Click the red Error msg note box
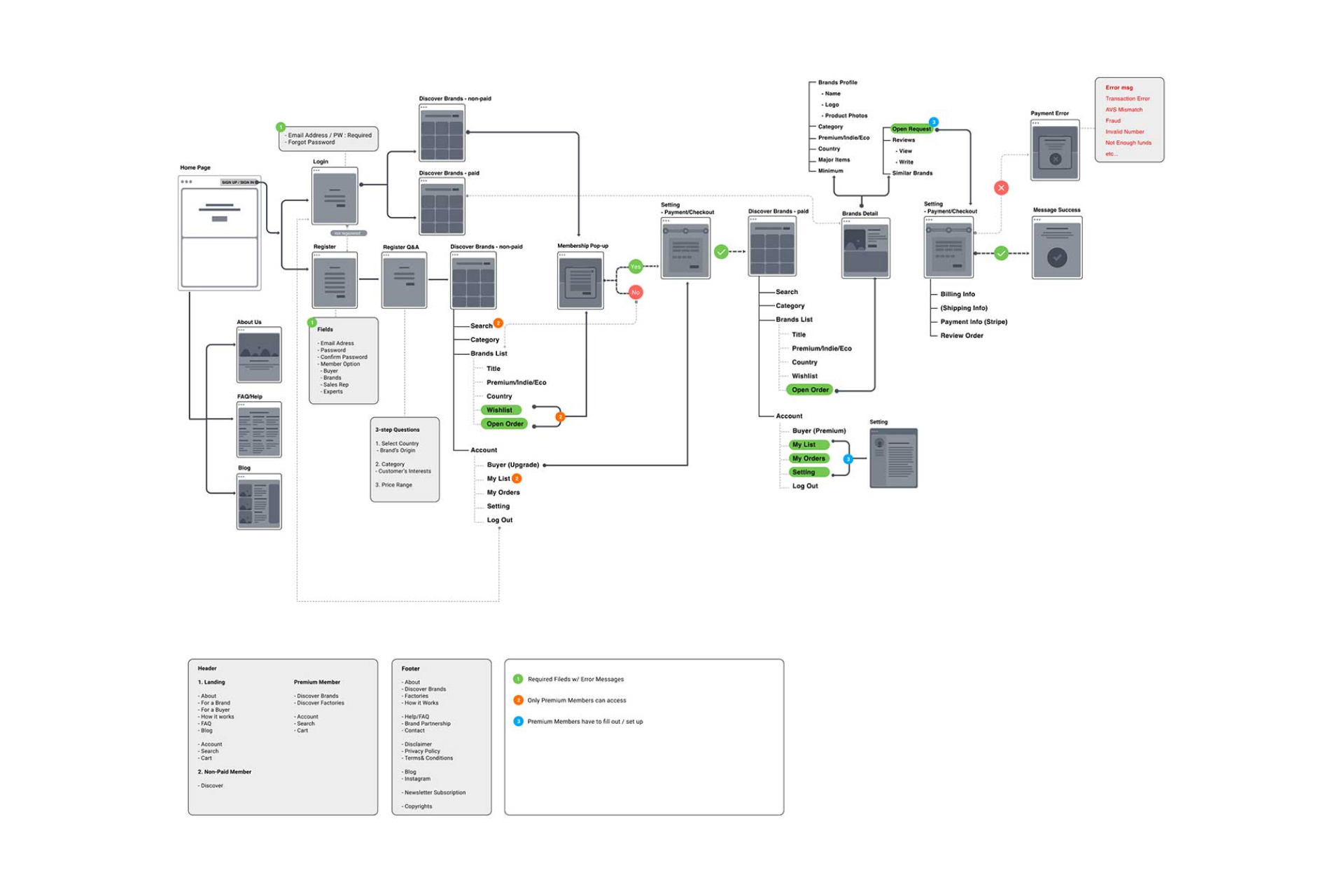 1128,120
